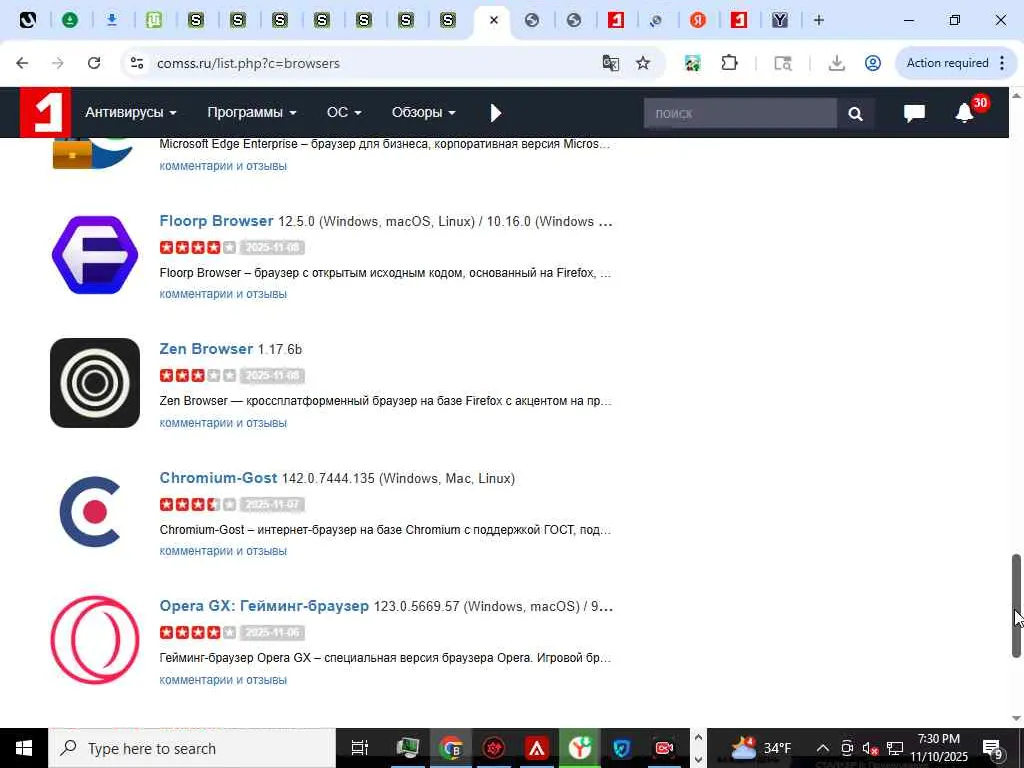The height and width of the screenshot is (768, 1024).
Task: Open the Windows Start menu
Action: [x=24, y=748]
